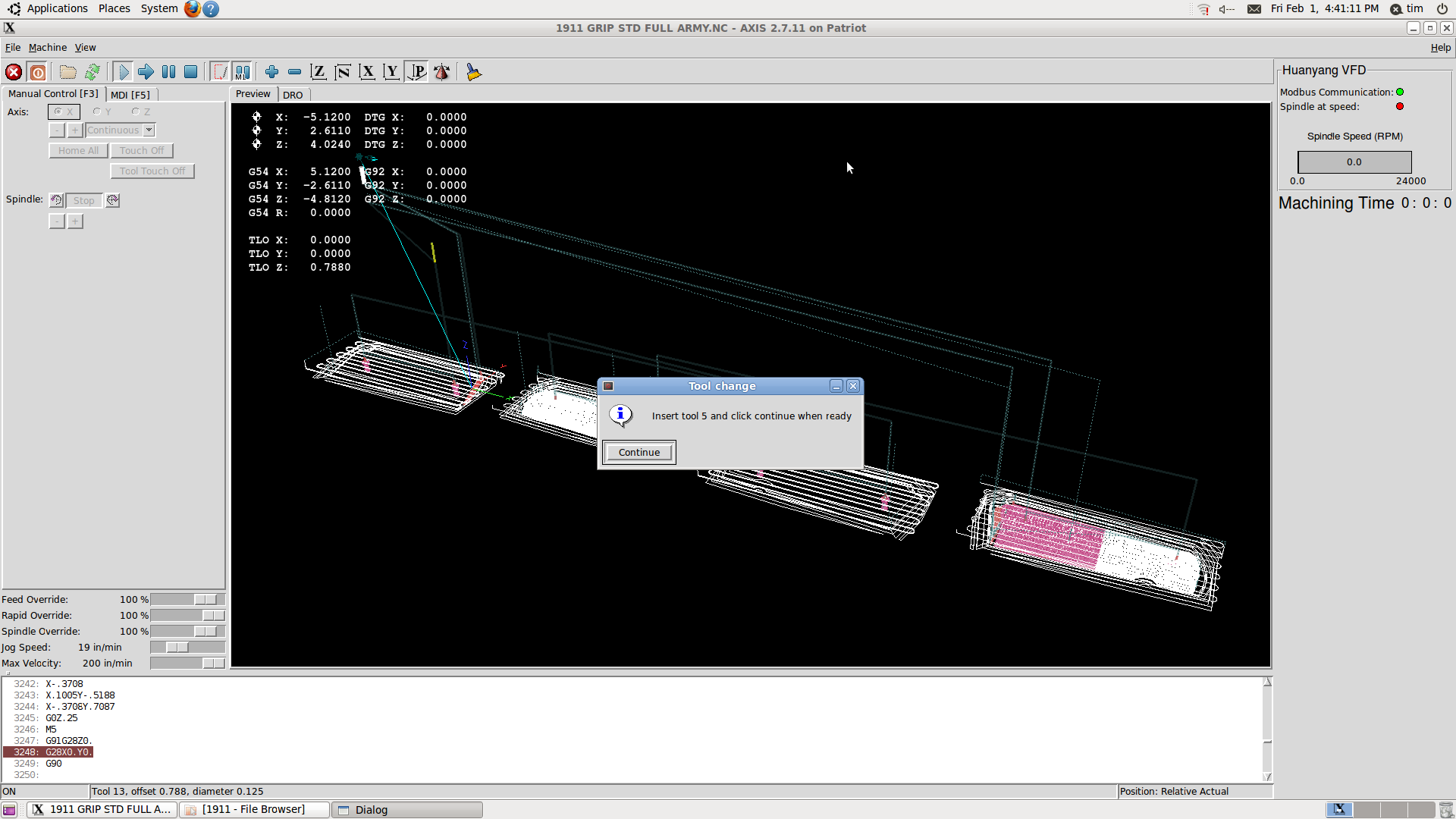Click the open G-code file icon

tap(68, 72)
